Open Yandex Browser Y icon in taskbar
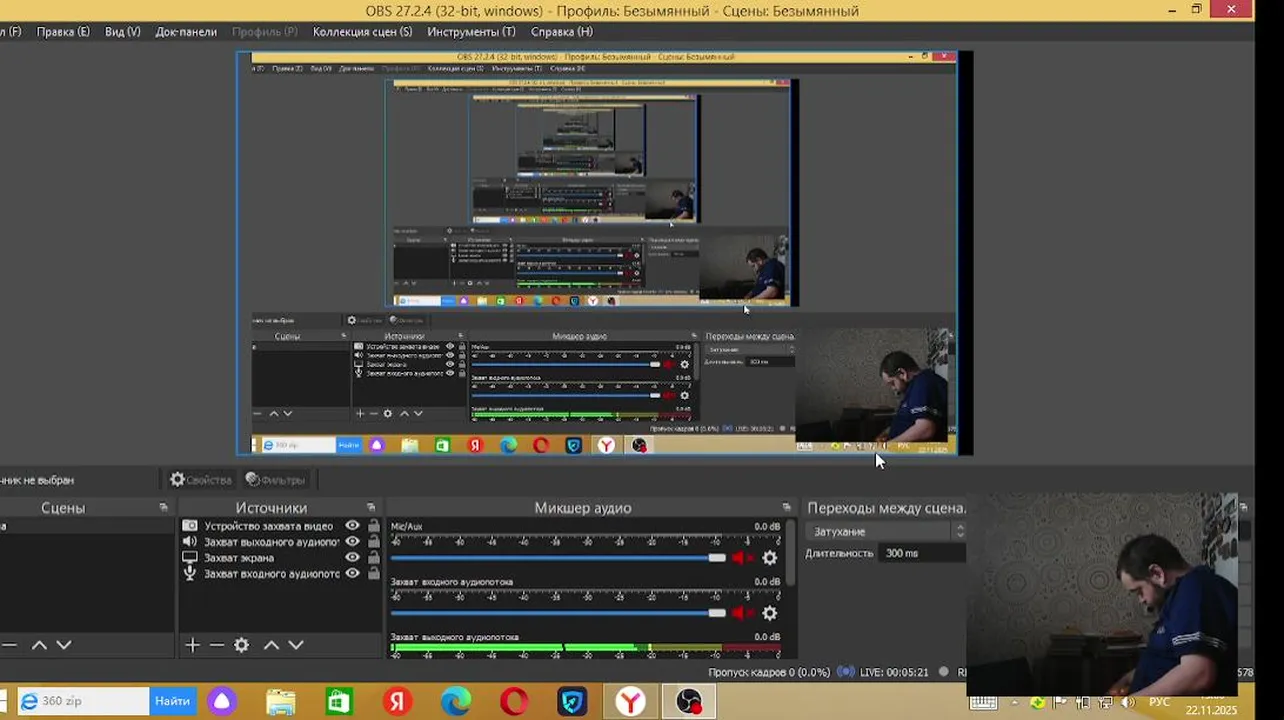Viewport: 1284px width, 720px height. (631, 702)
